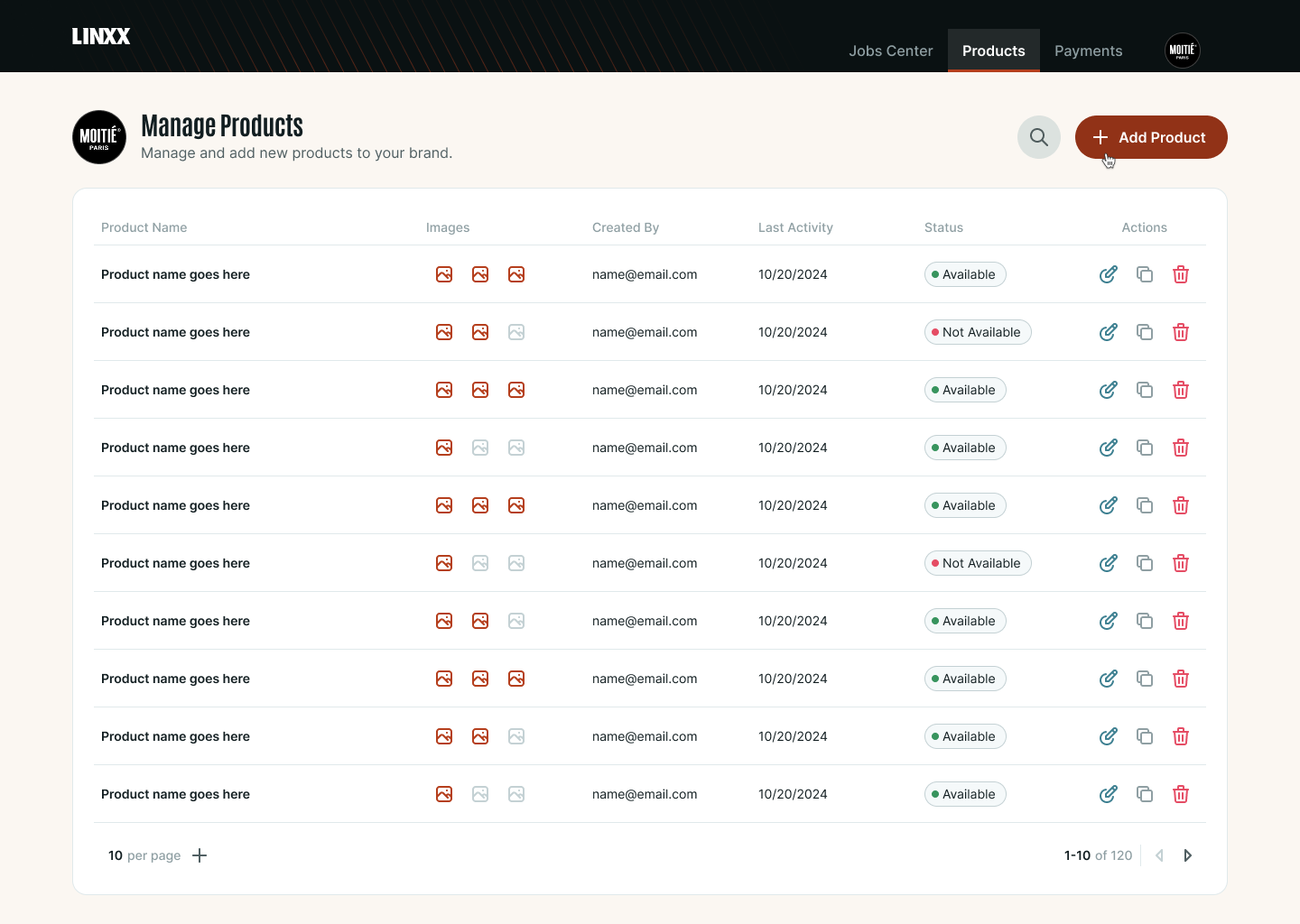Click the edit icon in last row
The image size is (1300, 924).
tap(1108, 794)
